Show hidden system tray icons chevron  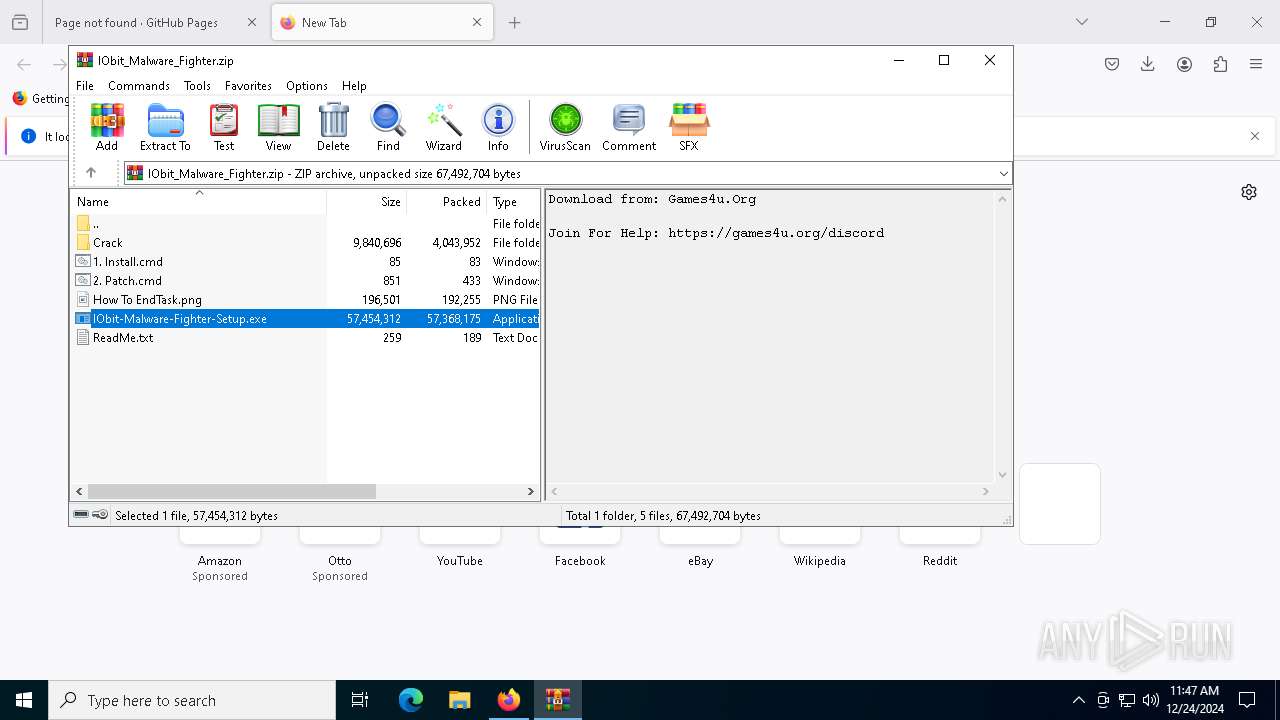tap(1078, 700)
